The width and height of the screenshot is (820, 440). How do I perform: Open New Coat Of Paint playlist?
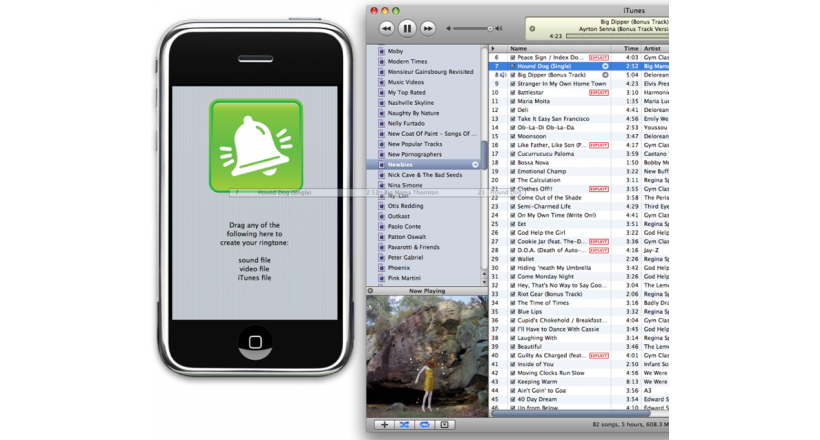pos(432,134)
